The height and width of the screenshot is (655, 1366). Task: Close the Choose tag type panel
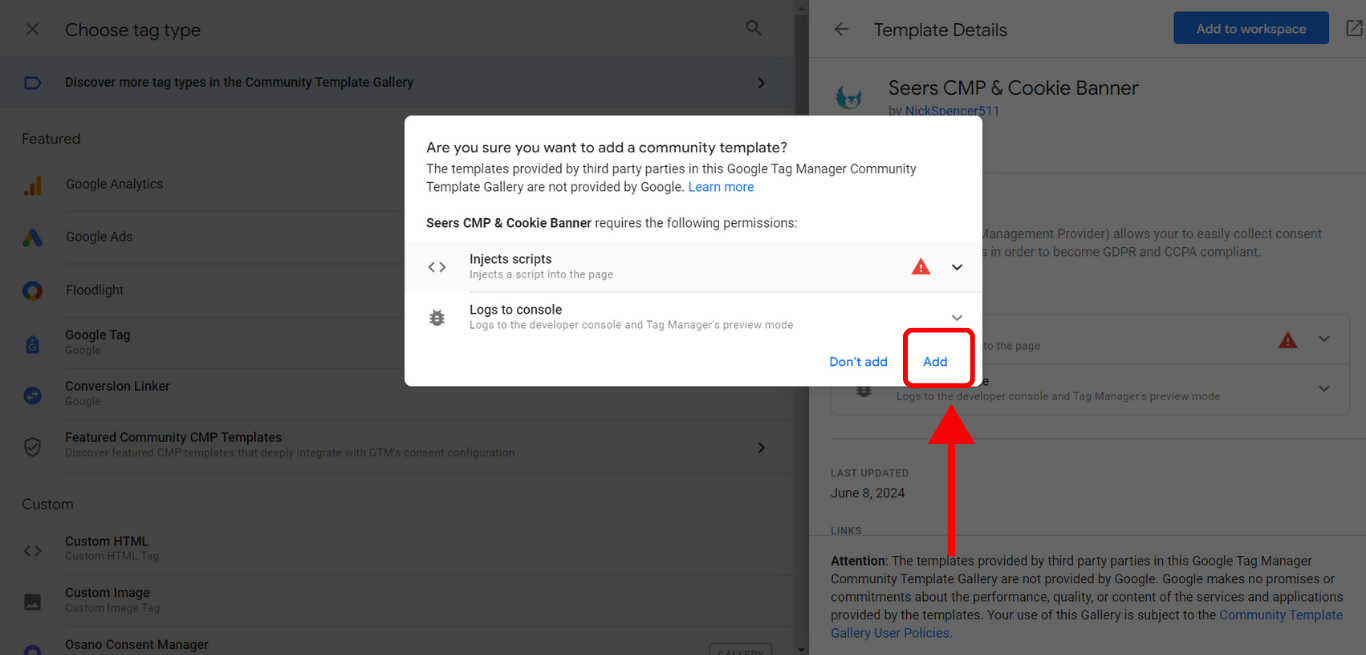(32, 29)
